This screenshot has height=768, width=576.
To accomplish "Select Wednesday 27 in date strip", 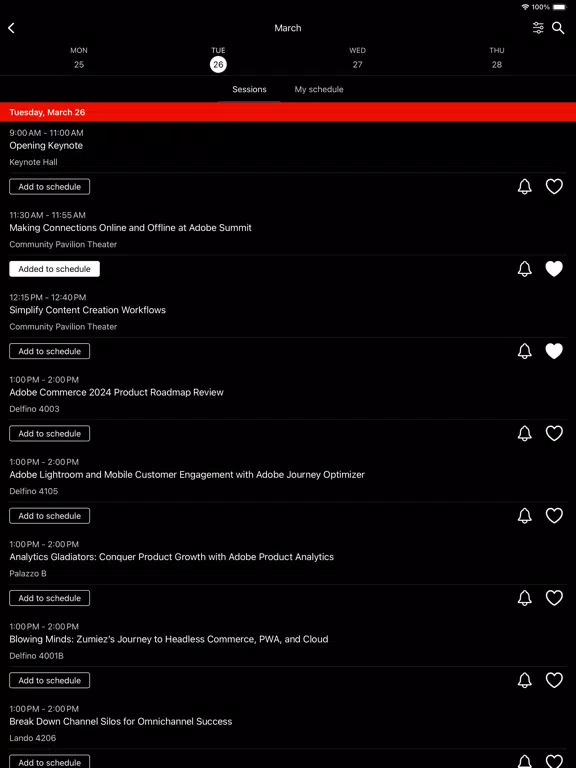I will 358,58.
